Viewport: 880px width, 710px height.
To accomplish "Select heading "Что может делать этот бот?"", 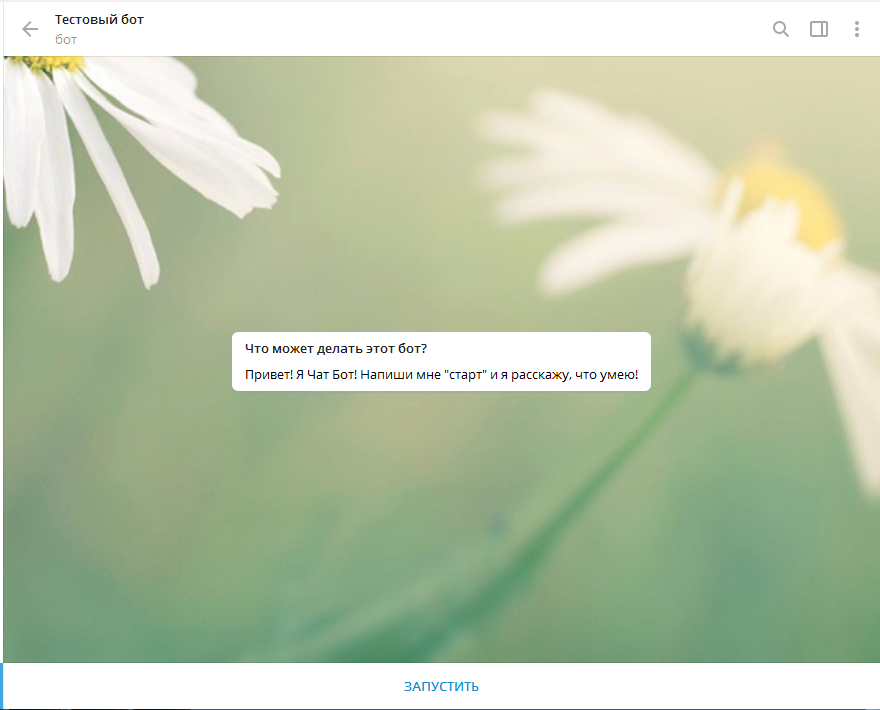I will 336,348.
